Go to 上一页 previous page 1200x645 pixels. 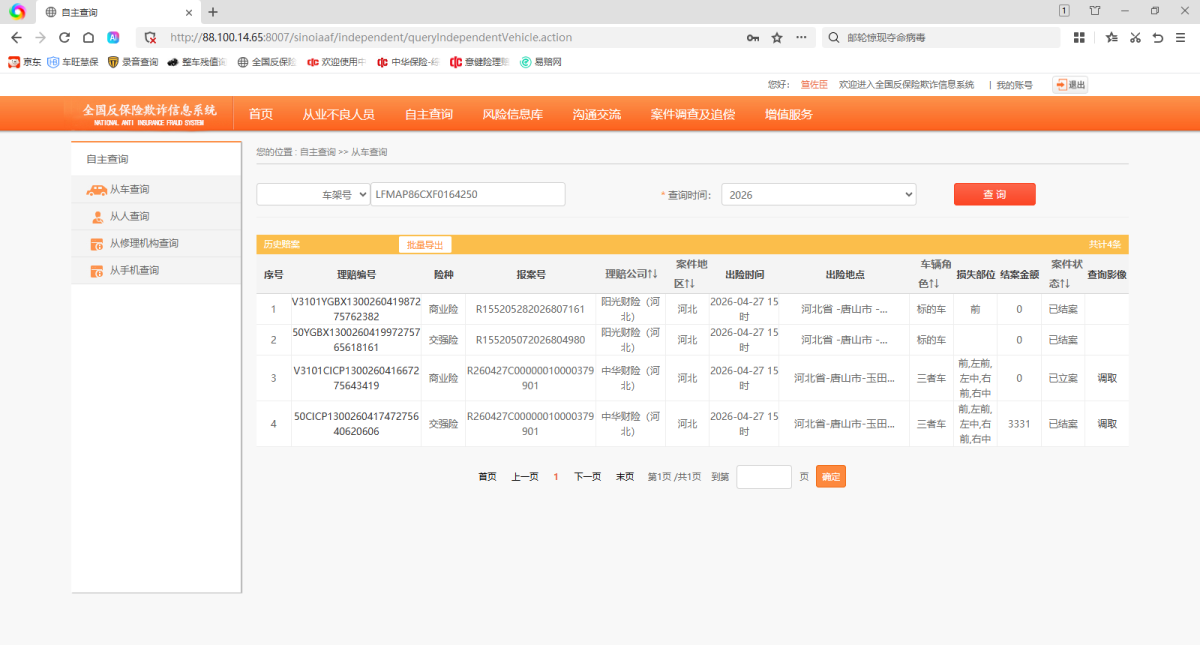525,477
